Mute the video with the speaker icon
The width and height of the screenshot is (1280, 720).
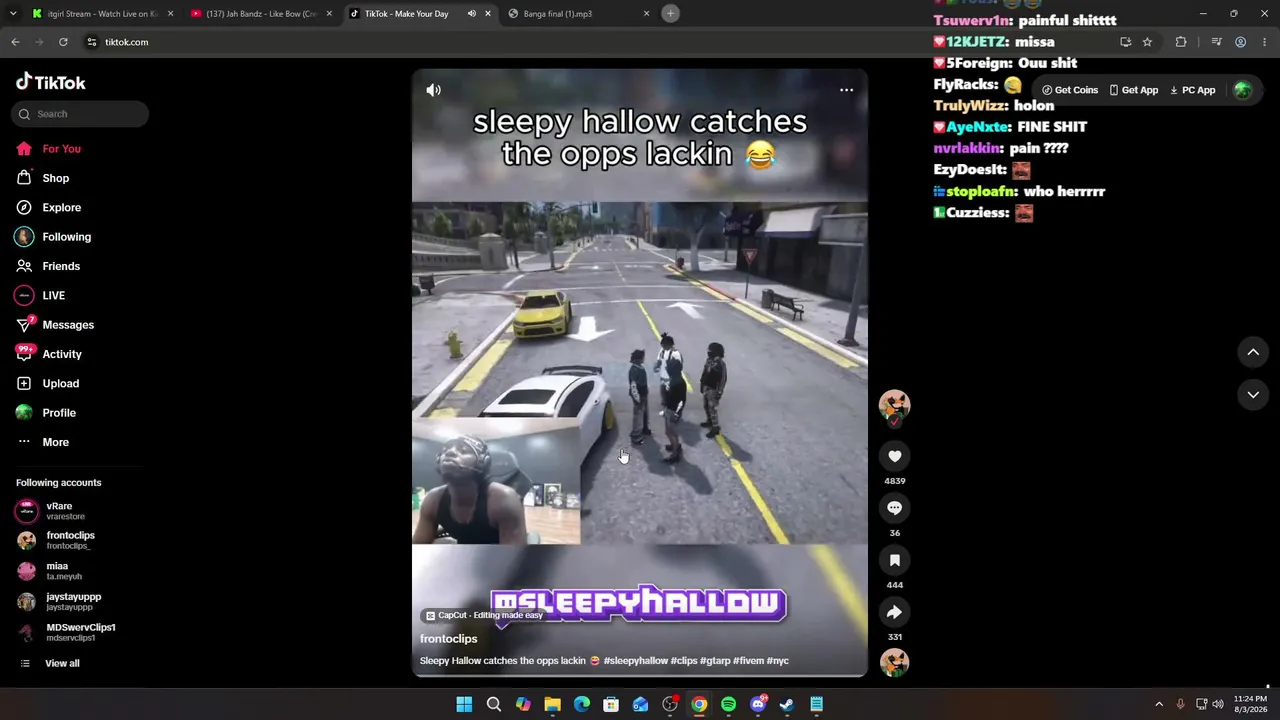(433, 90)
